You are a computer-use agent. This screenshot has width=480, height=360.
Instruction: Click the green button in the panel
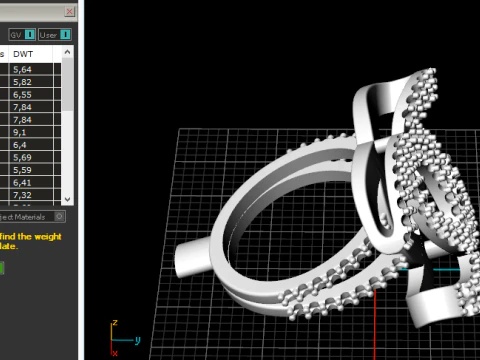point(1,268)
